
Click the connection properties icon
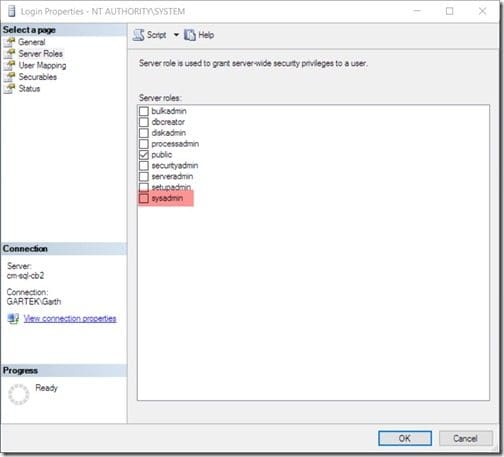tap(13, 319)
